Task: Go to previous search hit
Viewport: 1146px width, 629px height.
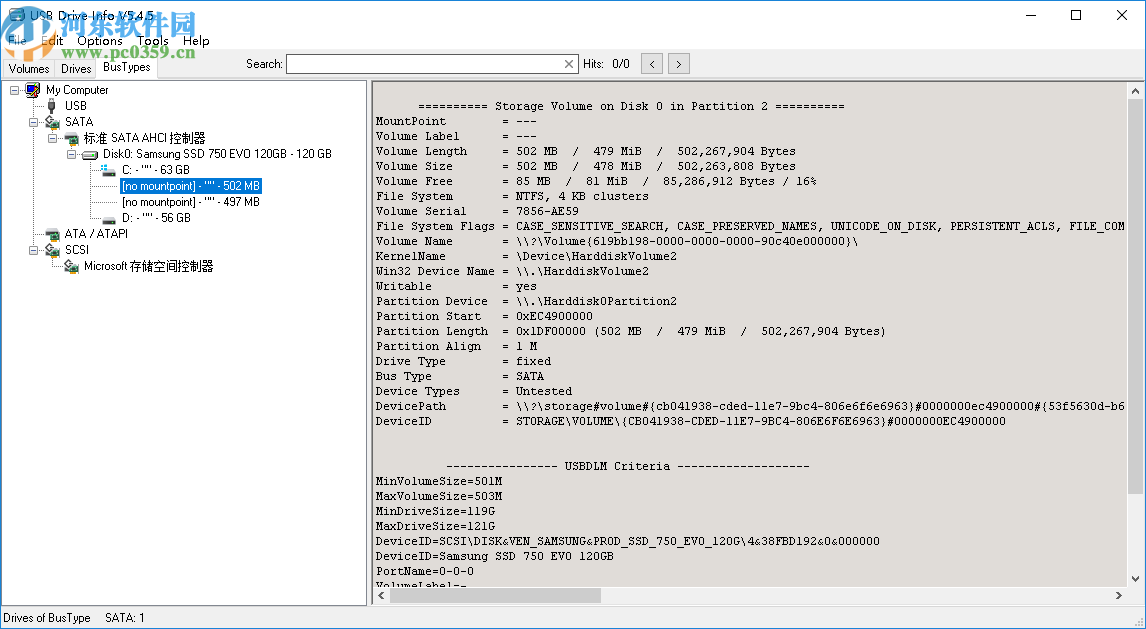Action: click(652, 64)
